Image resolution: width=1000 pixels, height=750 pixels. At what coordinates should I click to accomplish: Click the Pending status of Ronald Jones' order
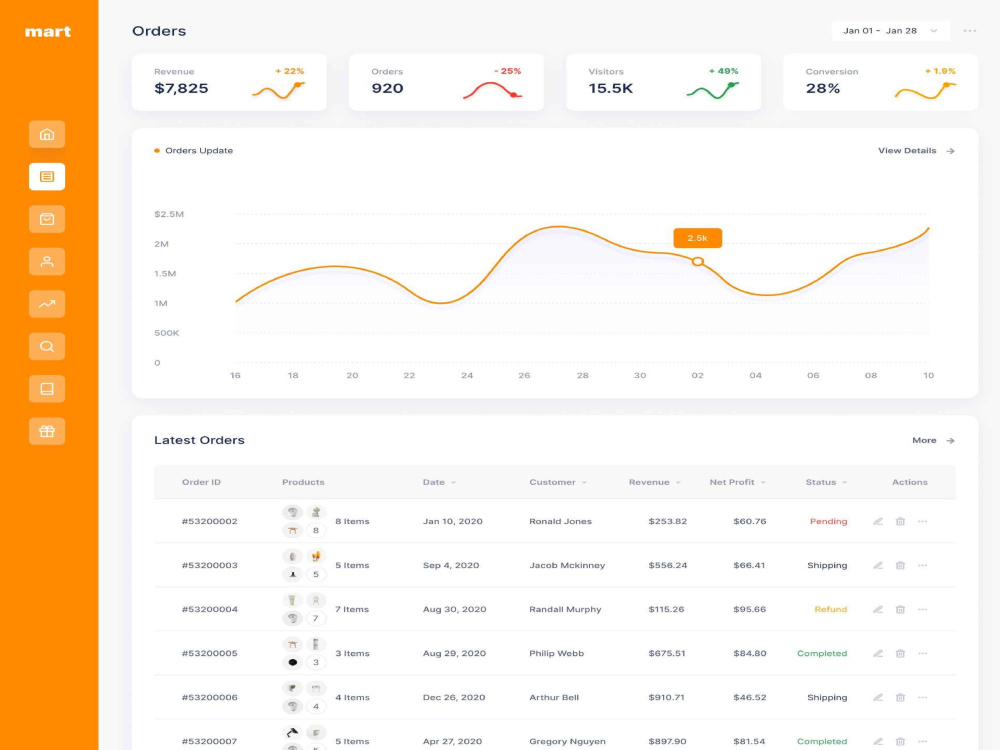828,521
